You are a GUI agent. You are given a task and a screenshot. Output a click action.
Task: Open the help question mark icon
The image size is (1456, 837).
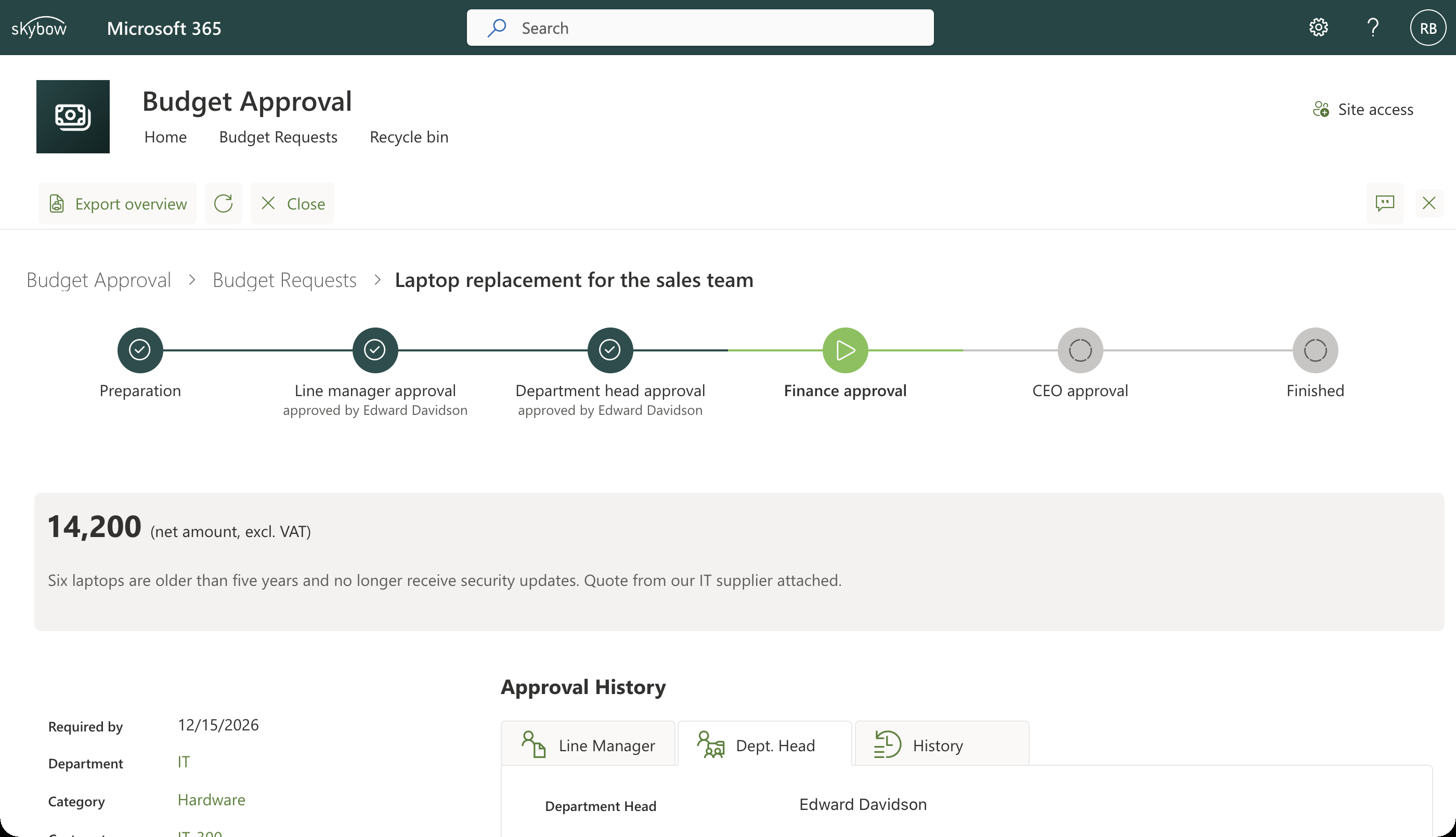1373,28
